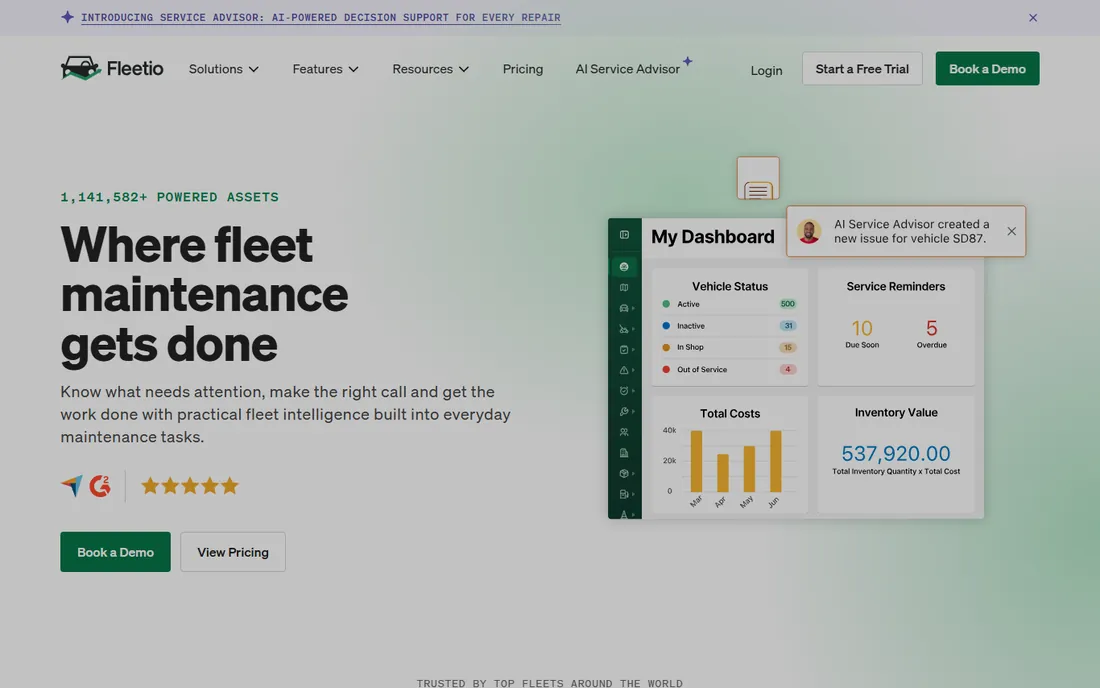Click the Apr bar in Total Costs

tap(723, 473)
